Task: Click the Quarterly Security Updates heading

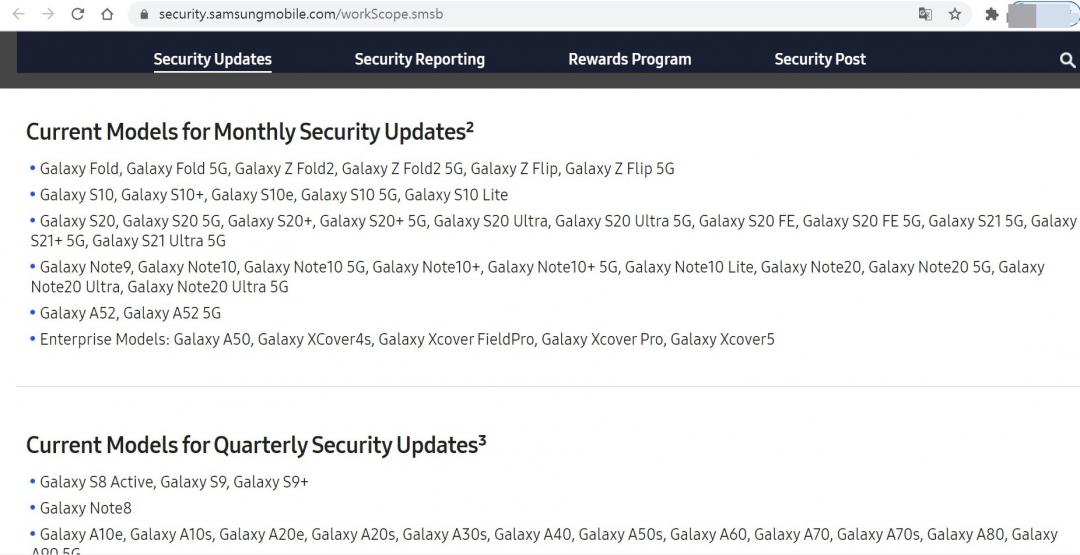Action: pyautogui.click(x=255, y=445)
